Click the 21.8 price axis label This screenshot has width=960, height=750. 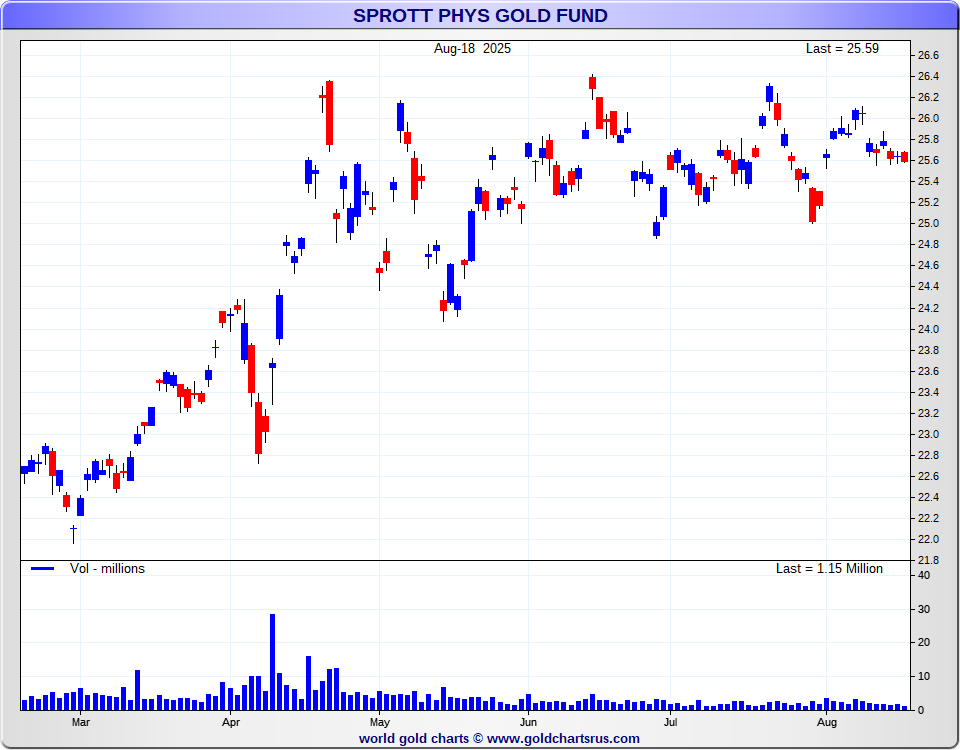[x=928, y=561]
